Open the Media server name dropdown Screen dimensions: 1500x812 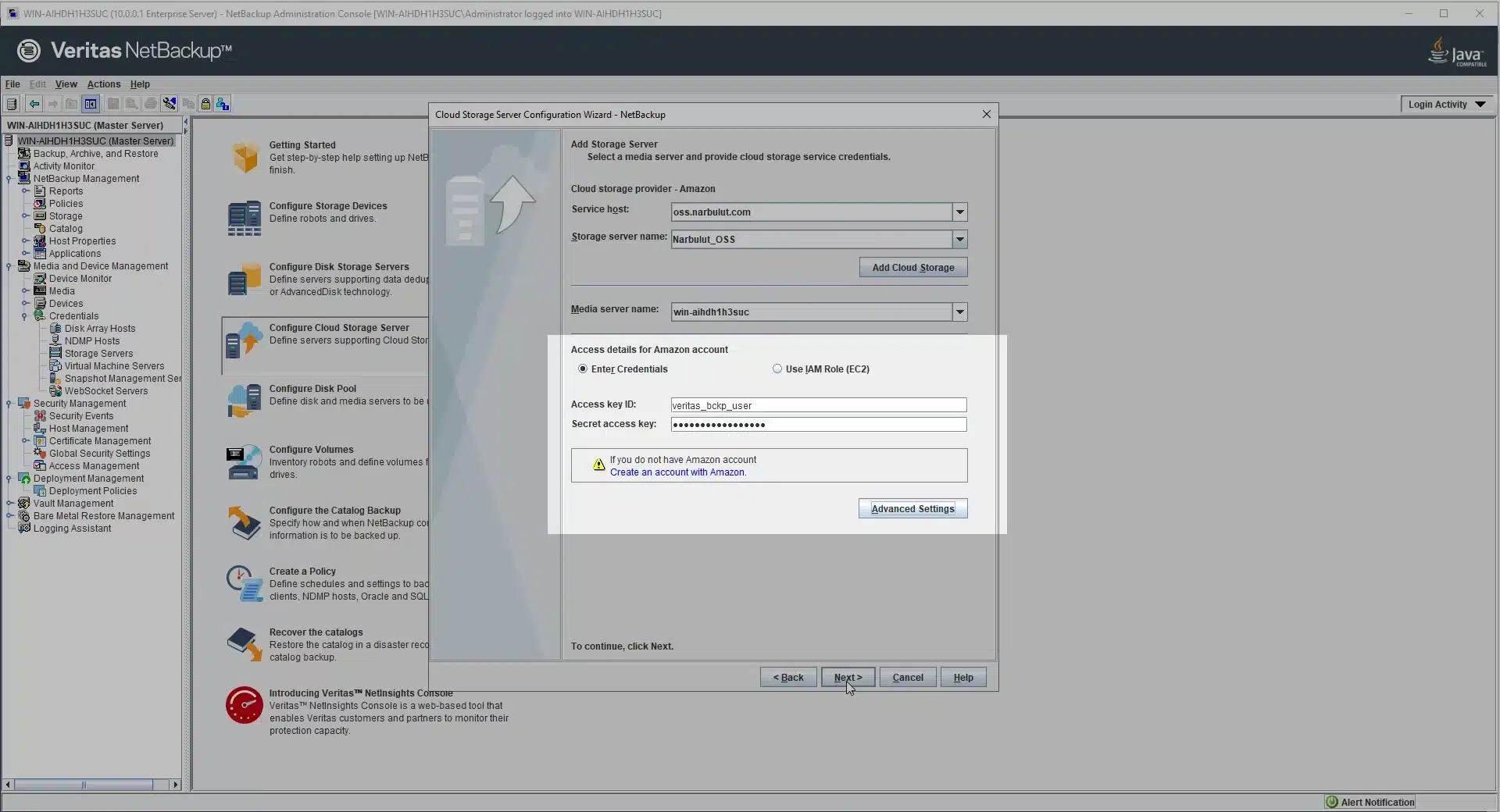[960, 312]
